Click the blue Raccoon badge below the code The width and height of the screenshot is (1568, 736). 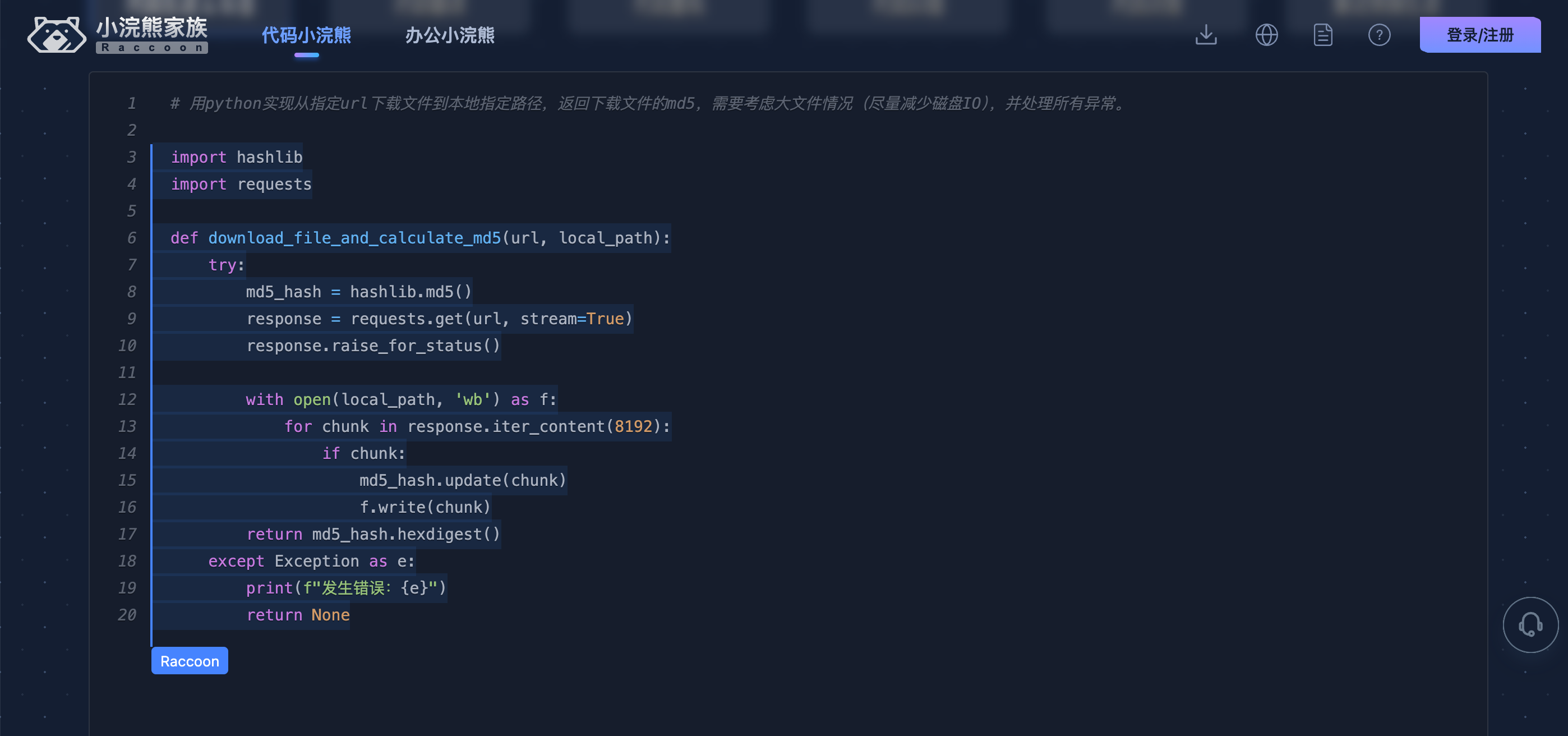pos(190,660)
